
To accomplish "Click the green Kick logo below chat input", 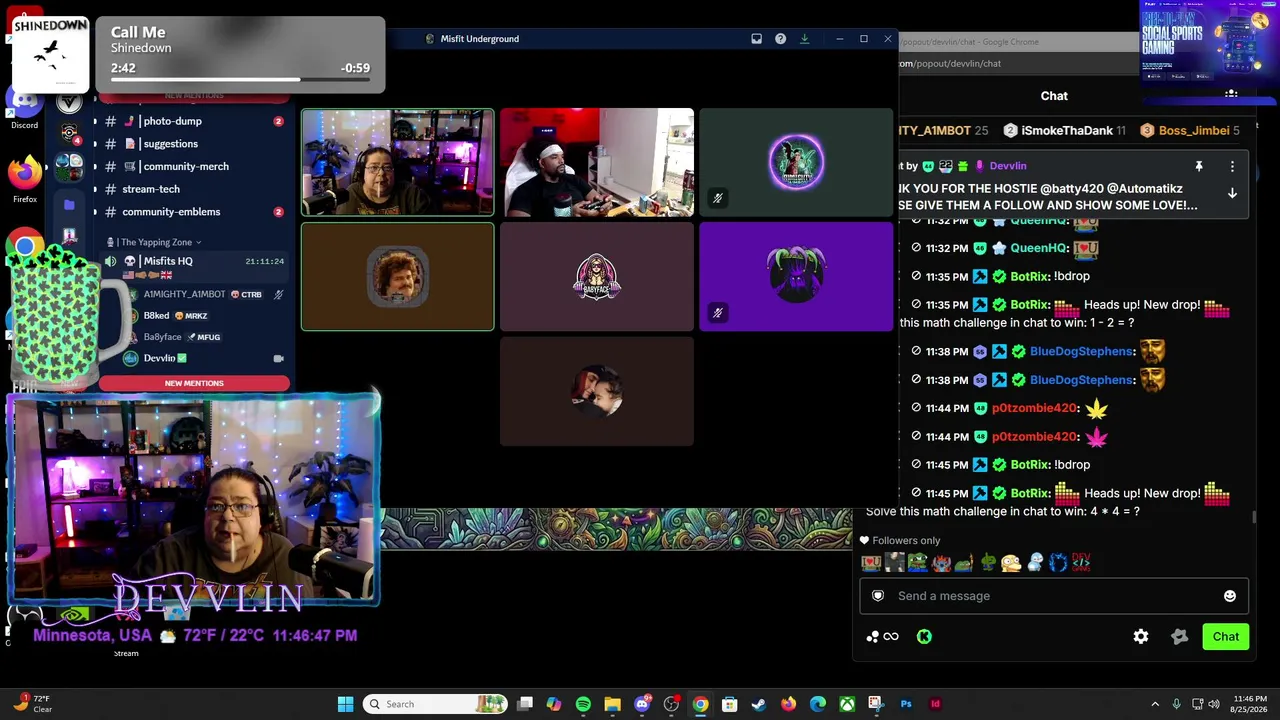I will point(924,637).
